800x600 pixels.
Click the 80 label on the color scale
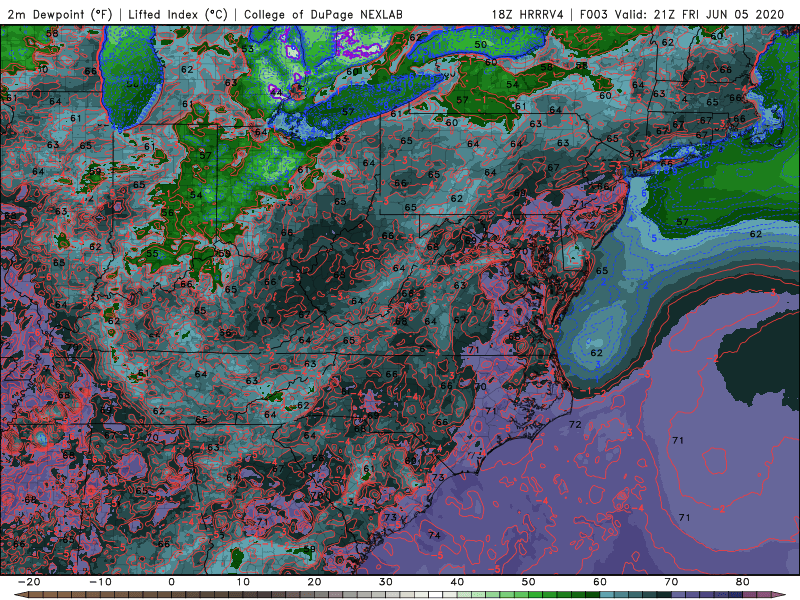743,582
